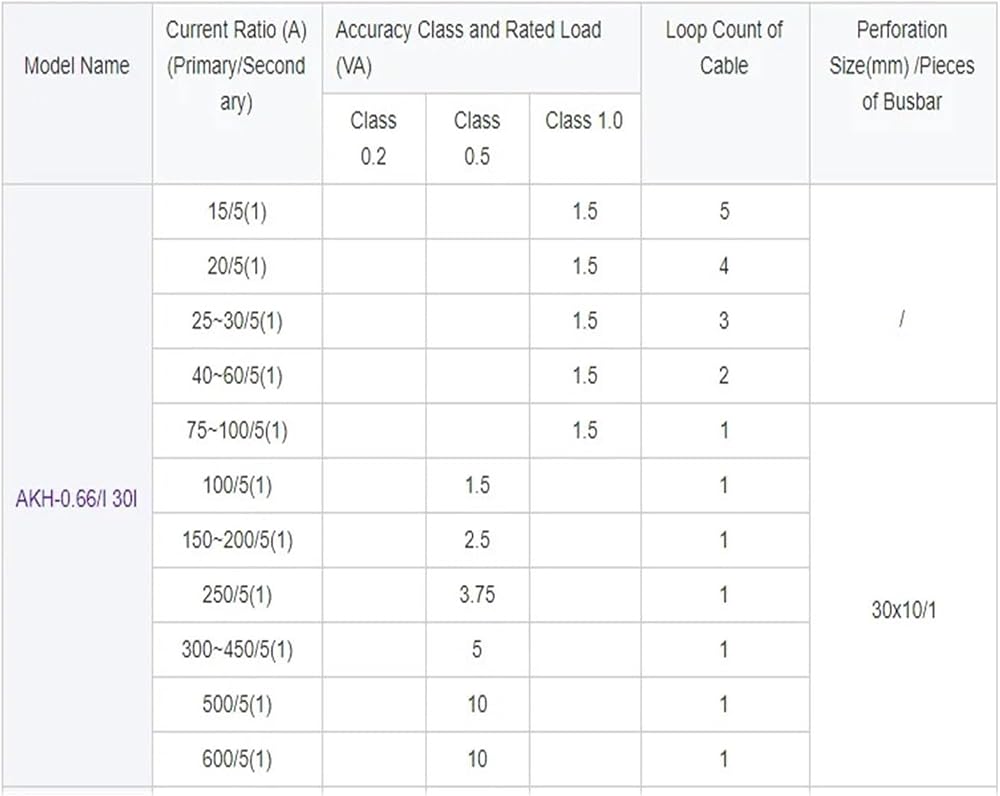The image size is (1000, 796).
Task: Select the 25~30/5(1) current ratio cell
Action: [237, 321]
